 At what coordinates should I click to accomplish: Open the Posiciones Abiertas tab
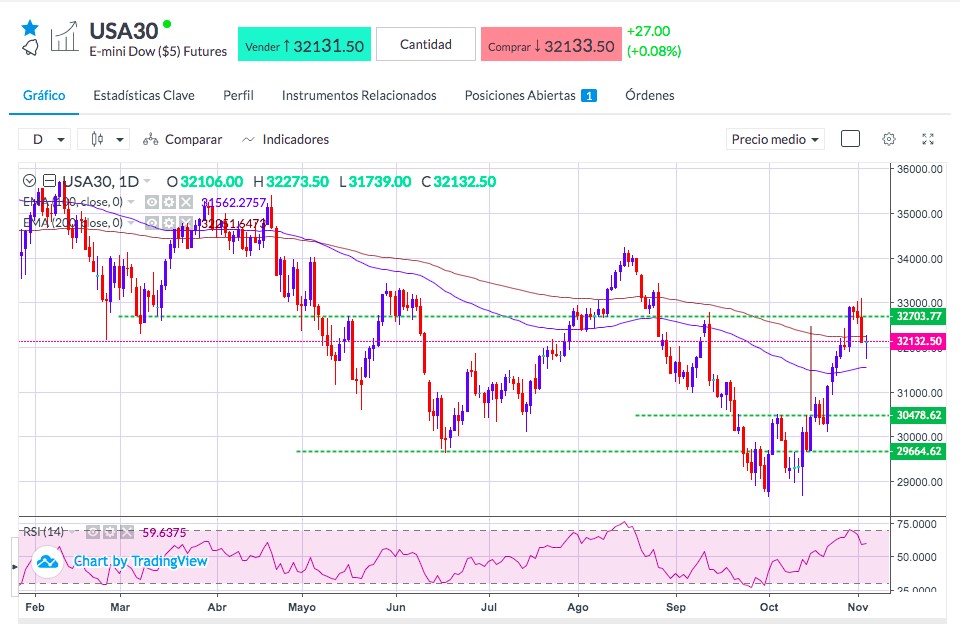530,96
